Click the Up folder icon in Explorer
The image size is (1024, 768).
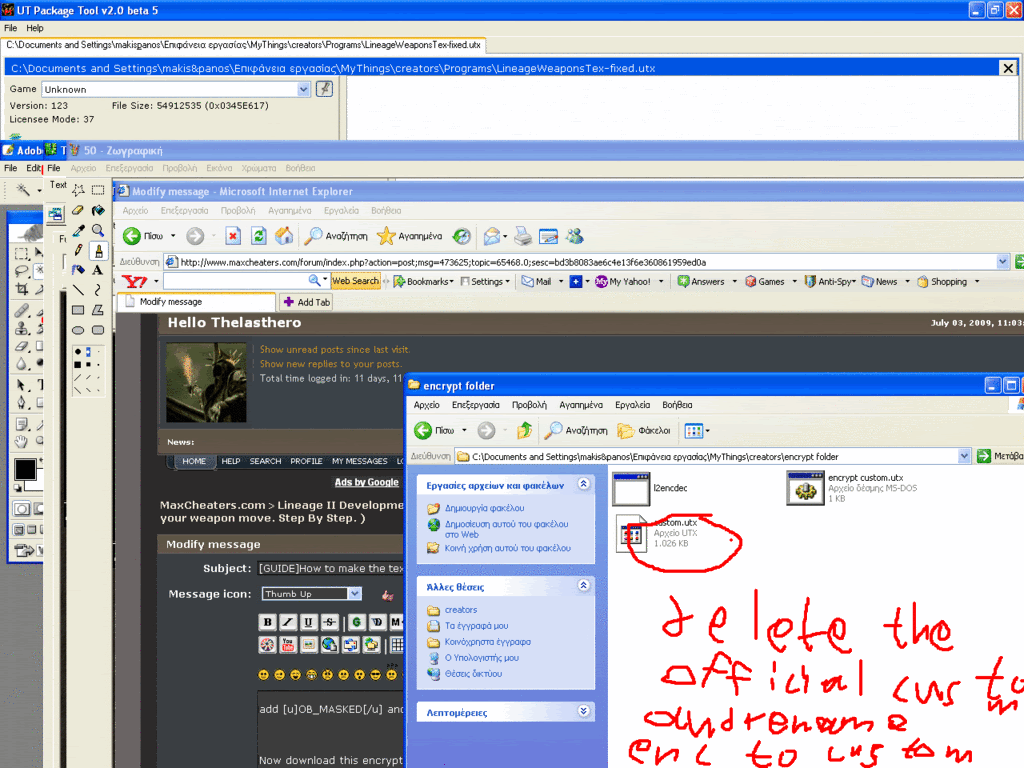click(524, 431)
